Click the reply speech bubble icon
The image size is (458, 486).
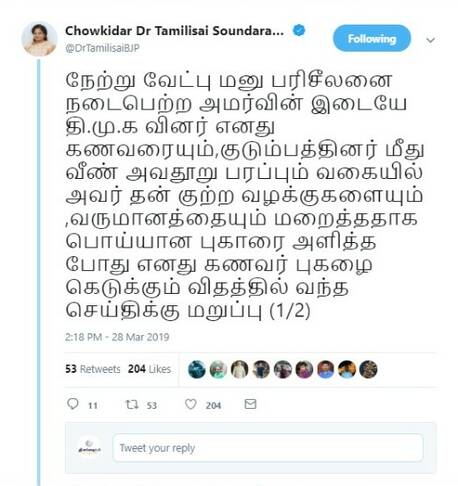coord(73,404)
